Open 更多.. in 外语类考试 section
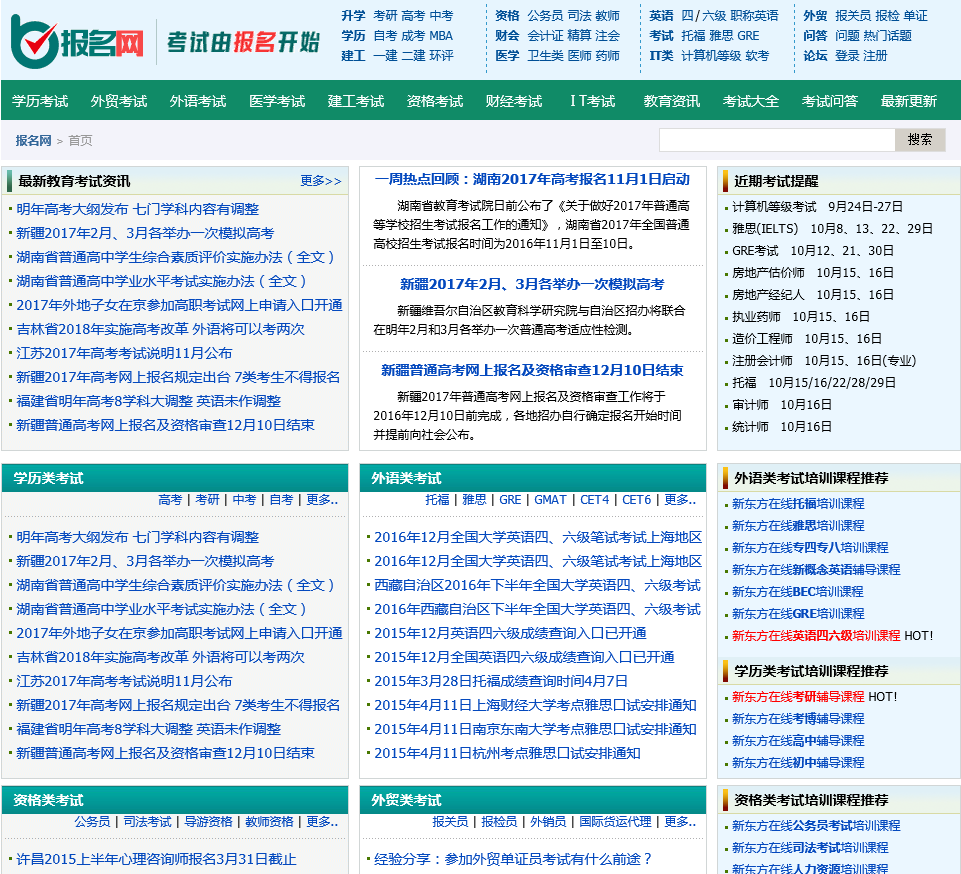The width and height of the screenshot is (961, 874). (x=680, y=500)
